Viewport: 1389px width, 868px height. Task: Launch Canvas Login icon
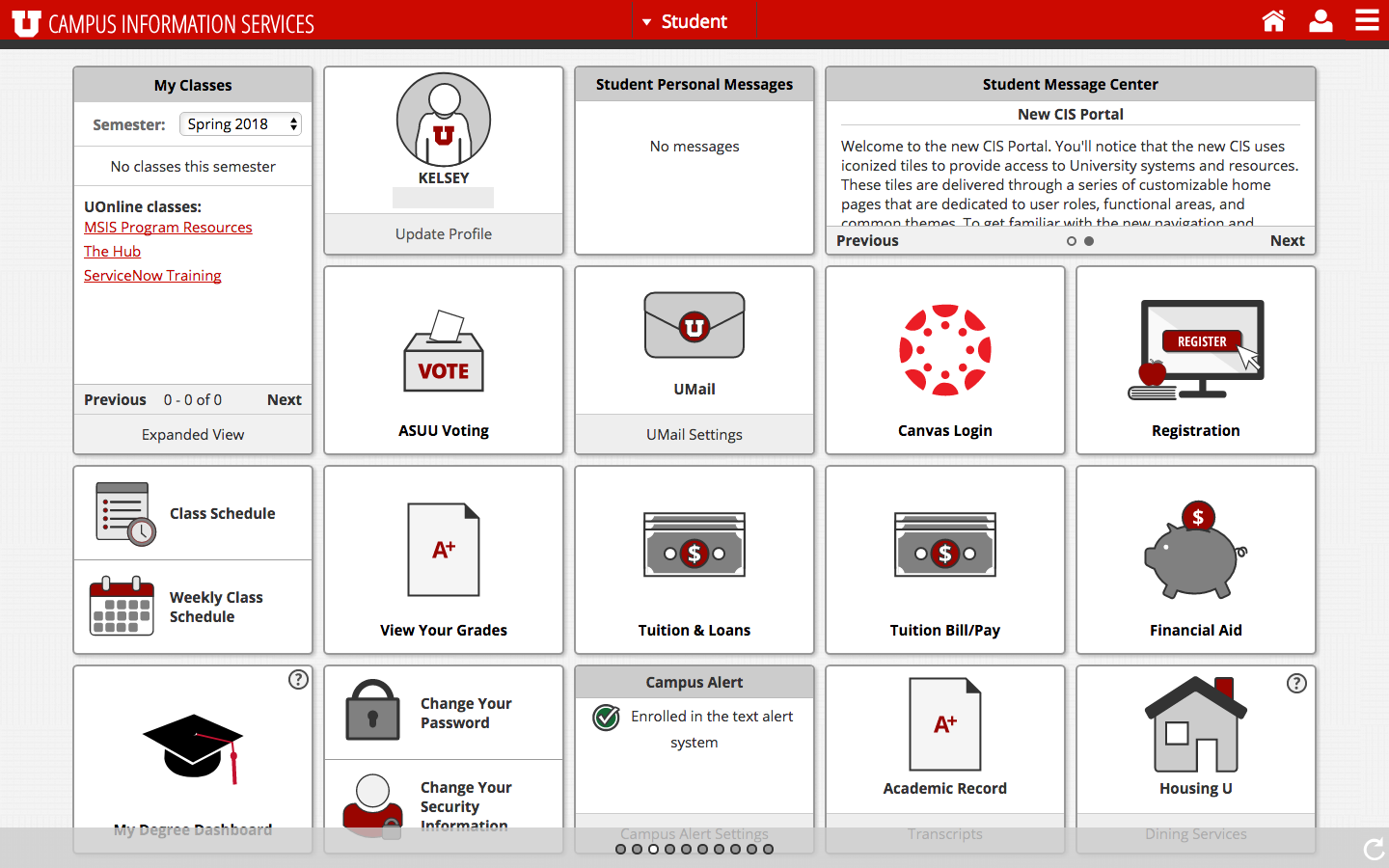click(945, 350)
